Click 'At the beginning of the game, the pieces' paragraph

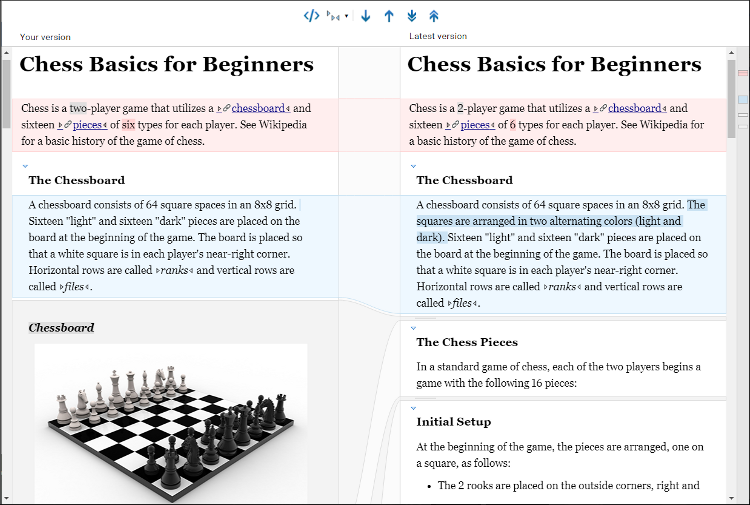560,455
